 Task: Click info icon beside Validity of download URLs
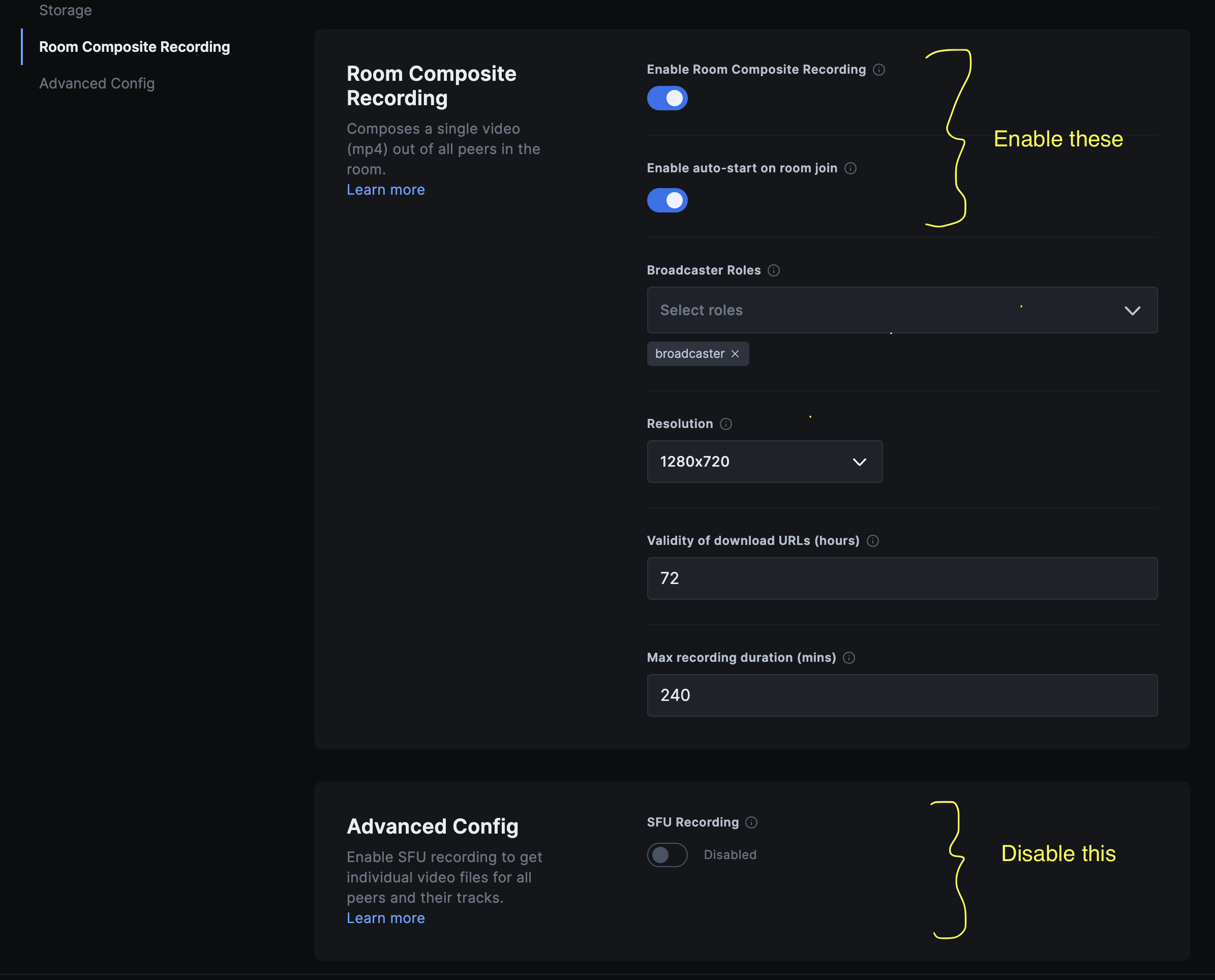[872, 541]
